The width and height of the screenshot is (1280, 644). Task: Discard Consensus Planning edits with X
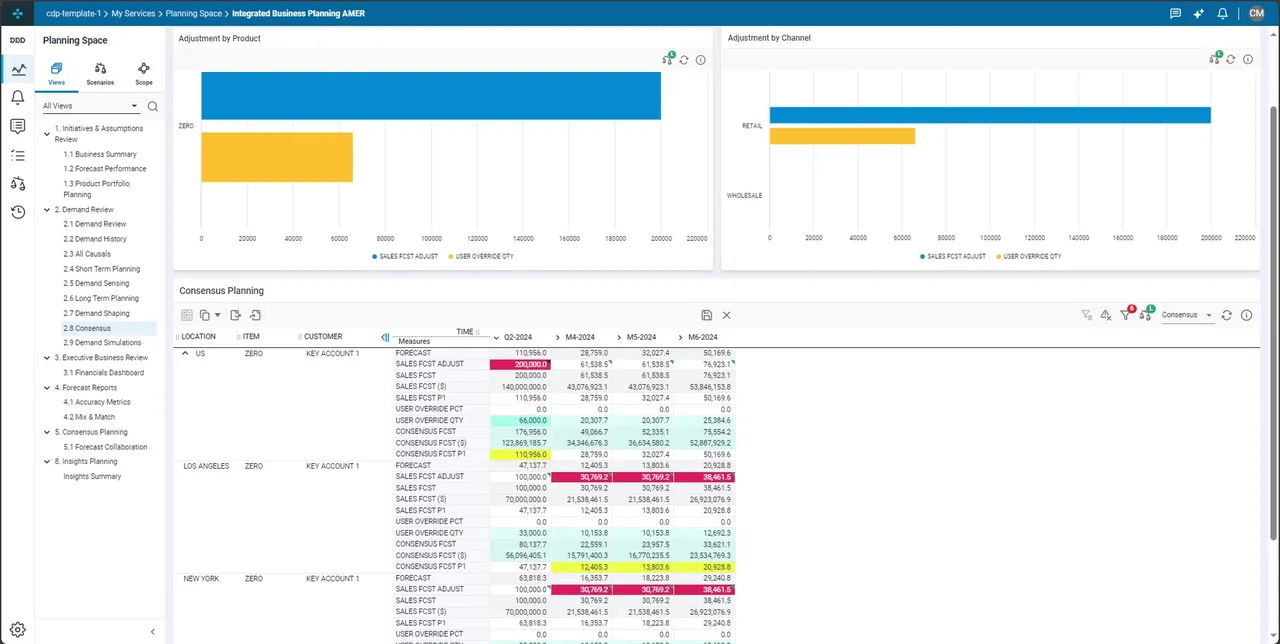[726, 315]
